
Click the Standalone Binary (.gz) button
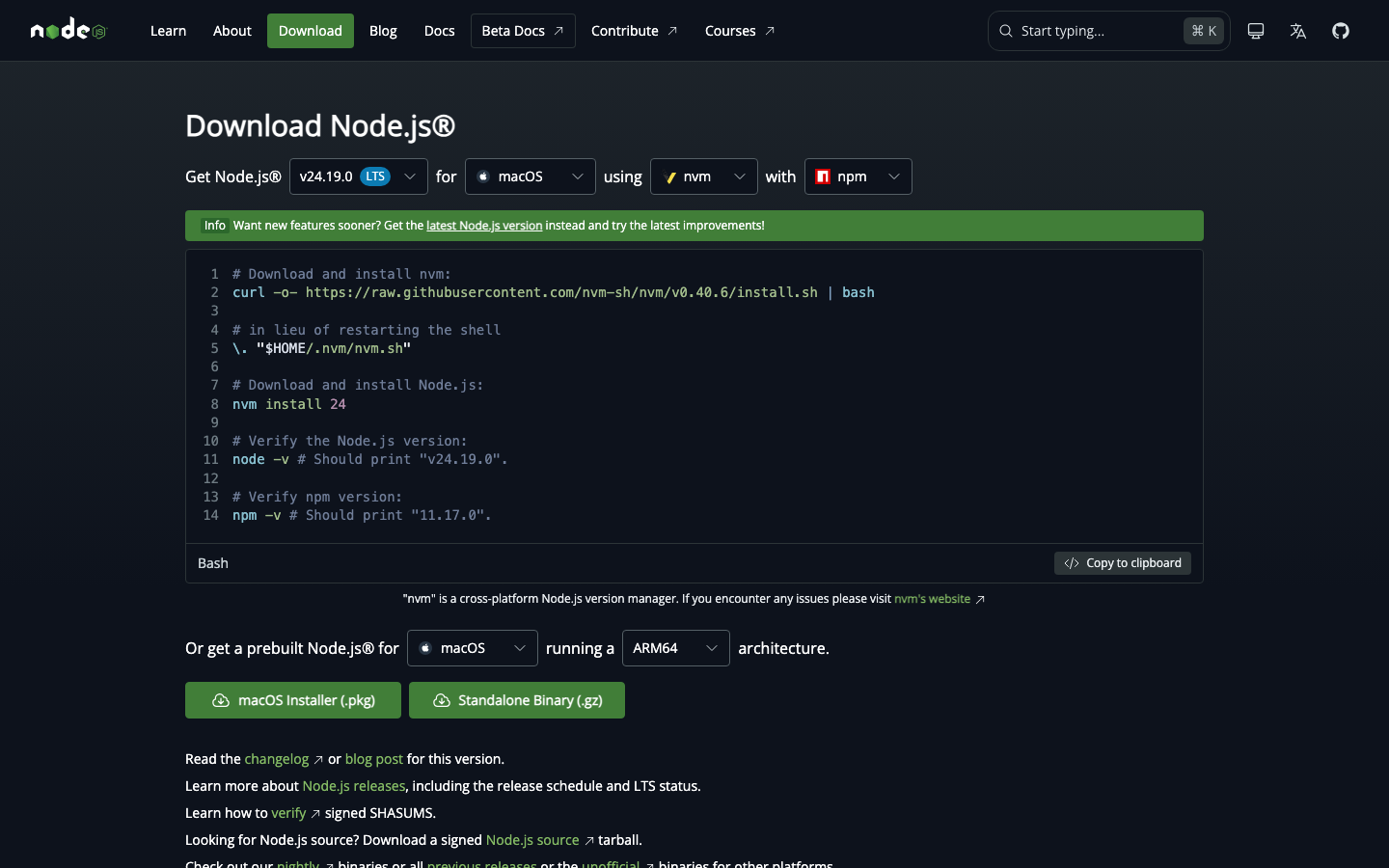pyautogui.click(x=517, y=700)
